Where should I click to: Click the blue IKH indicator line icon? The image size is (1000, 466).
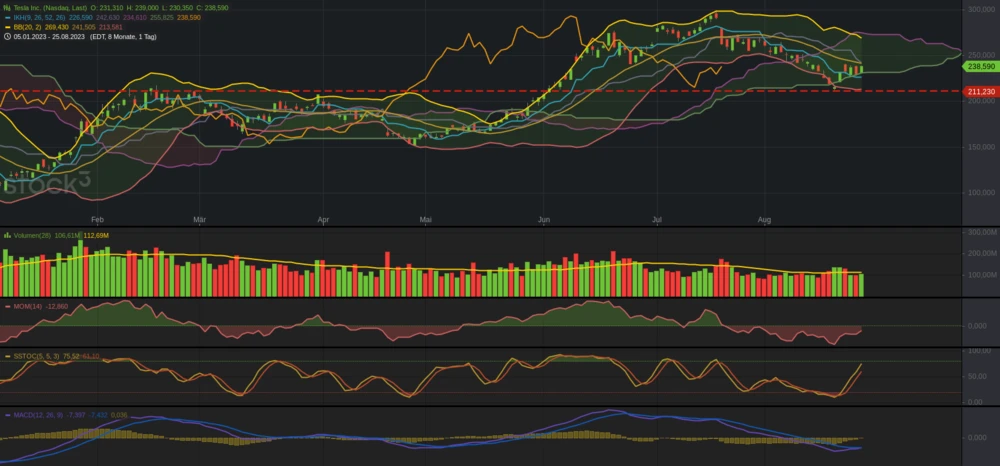click(7, 17)
